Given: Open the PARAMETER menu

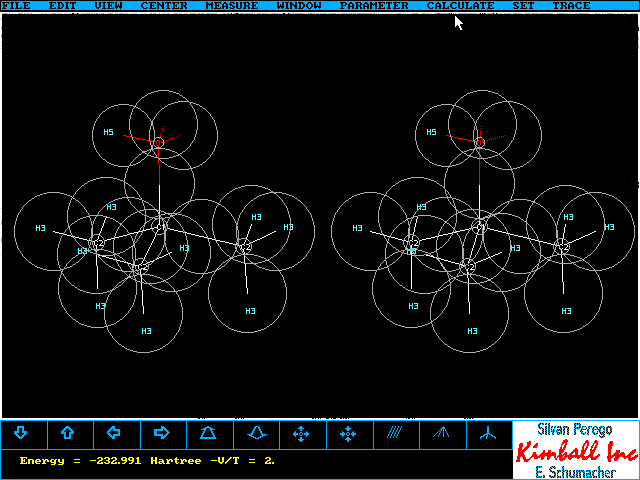Looking at the screenshot, I should pyautogui.click(x=374, y=6).
